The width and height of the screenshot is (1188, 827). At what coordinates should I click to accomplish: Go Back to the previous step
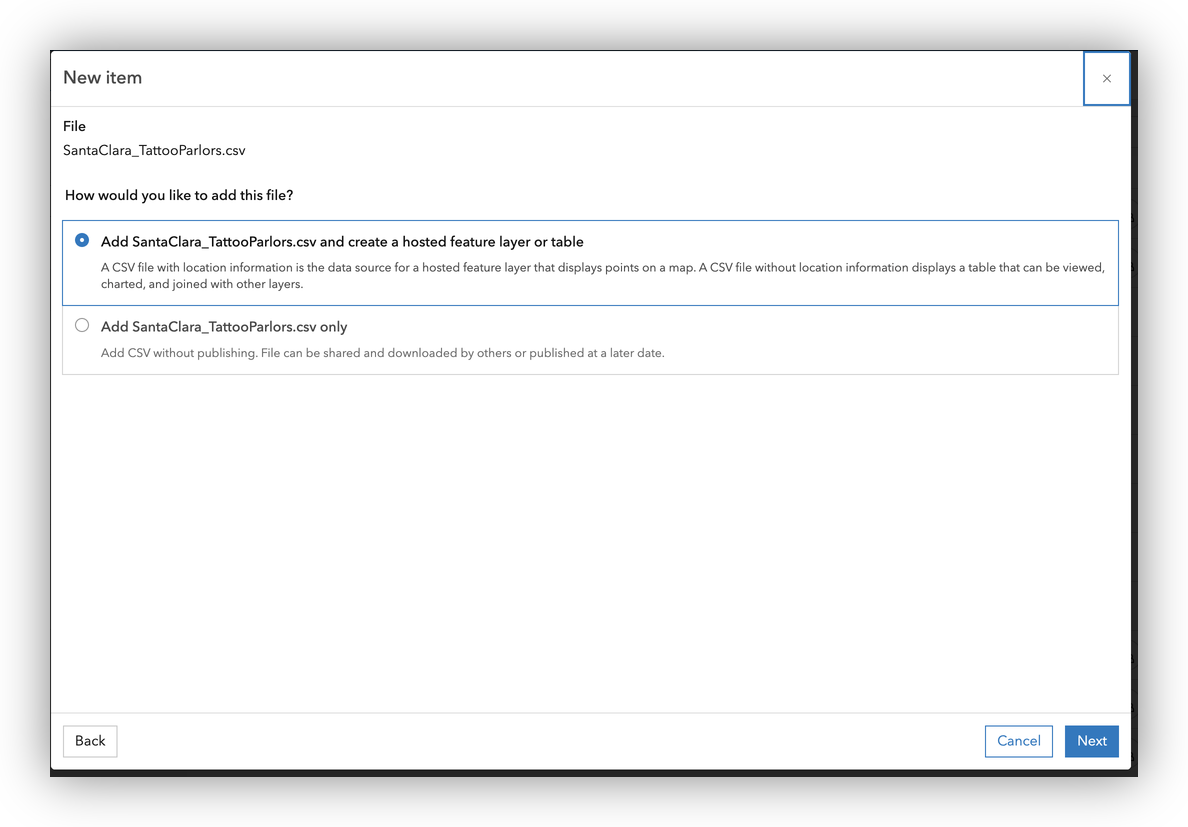(90, 741)
